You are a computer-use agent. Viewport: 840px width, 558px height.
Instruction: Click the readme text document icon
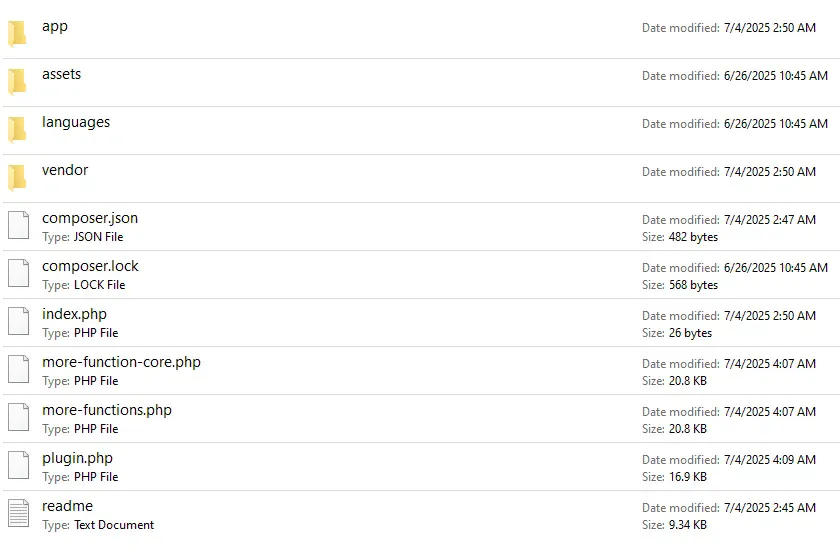[x=18, y=513]
